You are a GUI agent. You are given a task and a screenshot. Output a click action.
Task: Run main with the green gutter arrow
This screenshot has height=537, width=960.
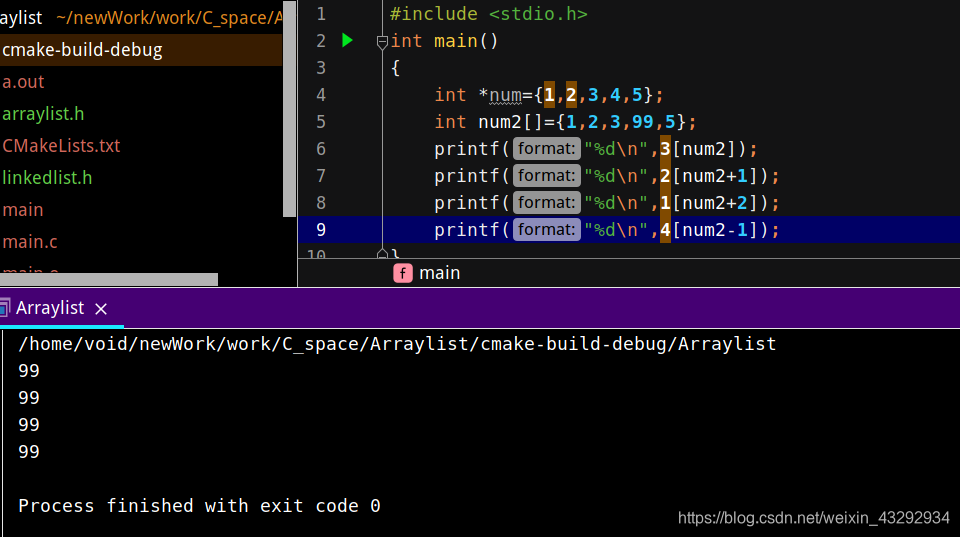tap(347, 40)
